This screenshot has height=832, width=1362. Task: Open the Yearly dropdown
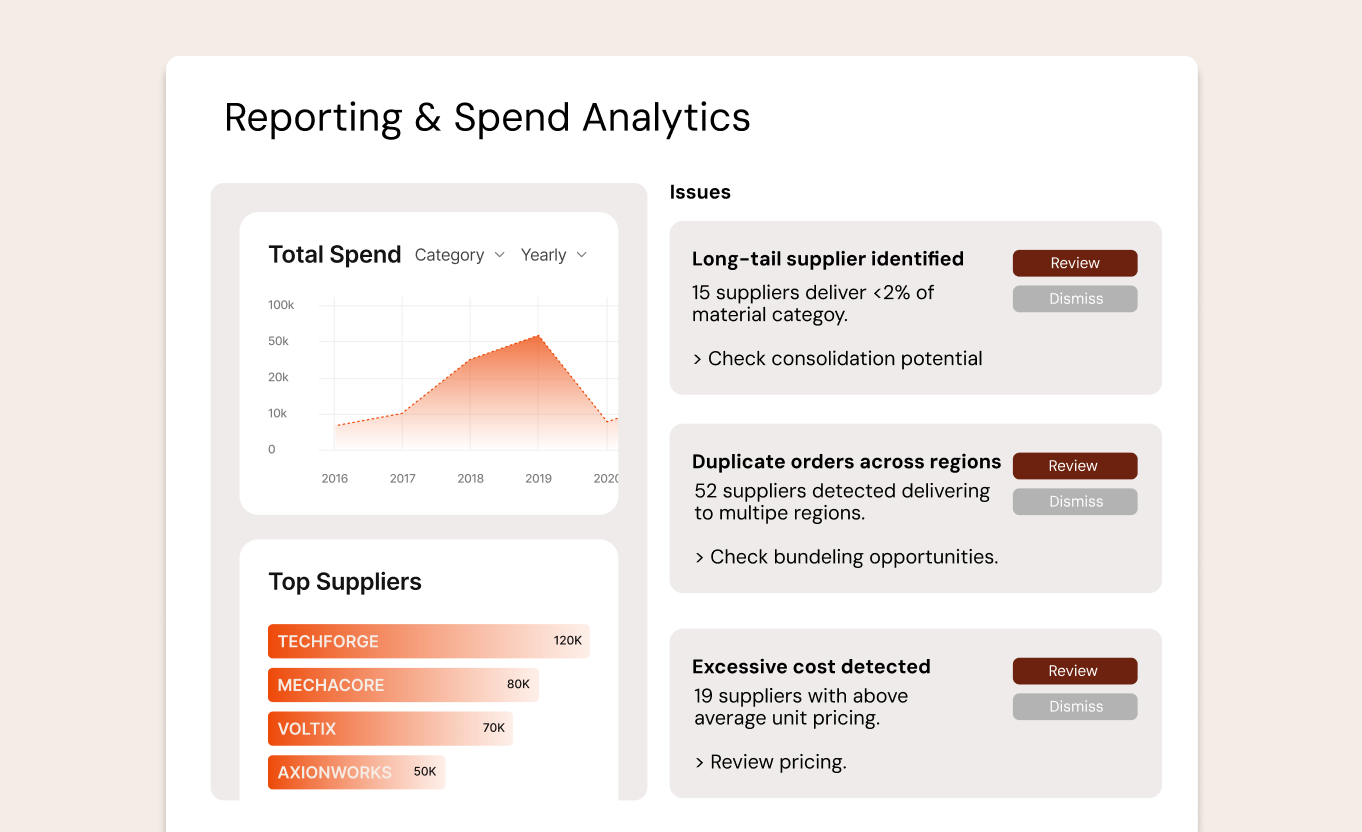553,255
